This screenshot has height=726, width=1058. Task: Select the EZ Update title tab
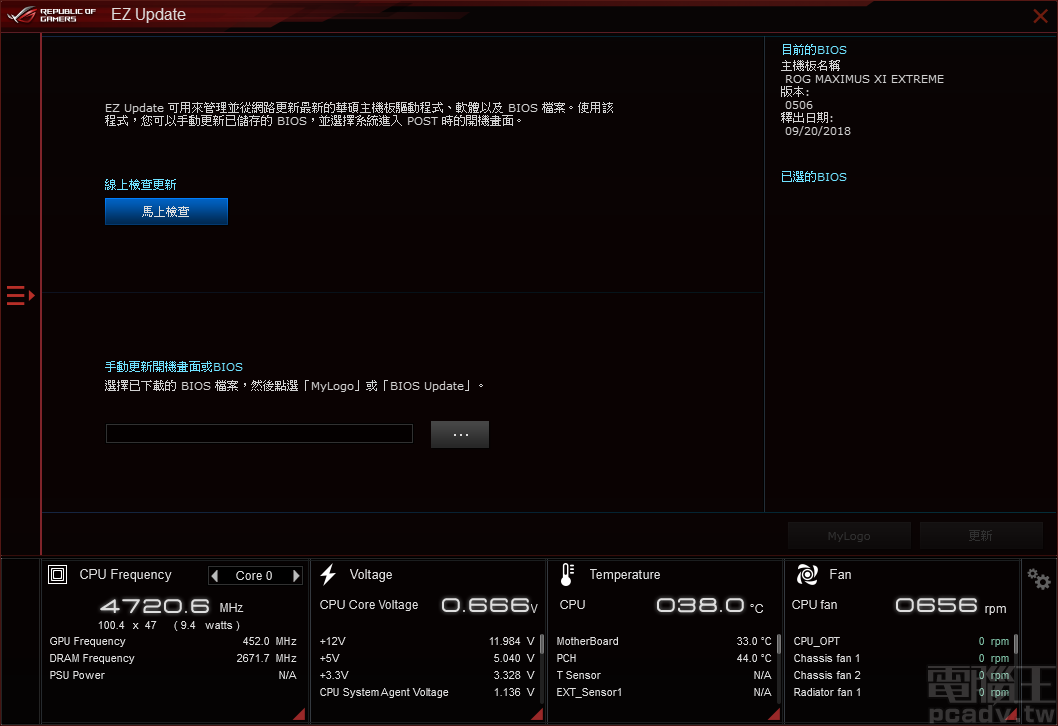click(148, 14)
